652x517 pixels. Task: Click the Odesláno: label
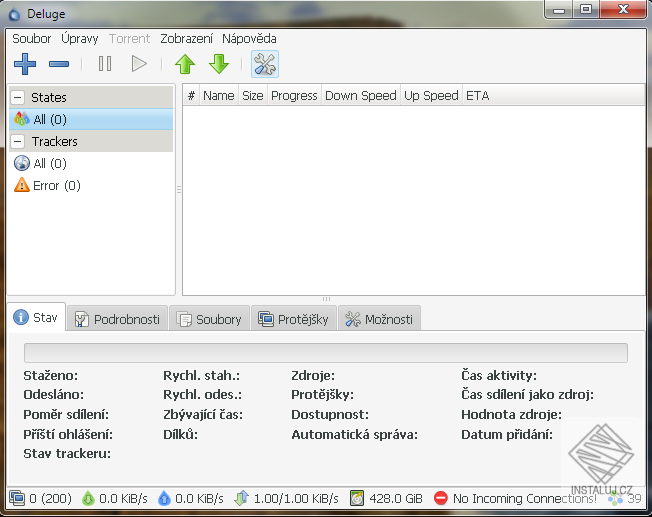pyautogui.click(x=54, y=394)
